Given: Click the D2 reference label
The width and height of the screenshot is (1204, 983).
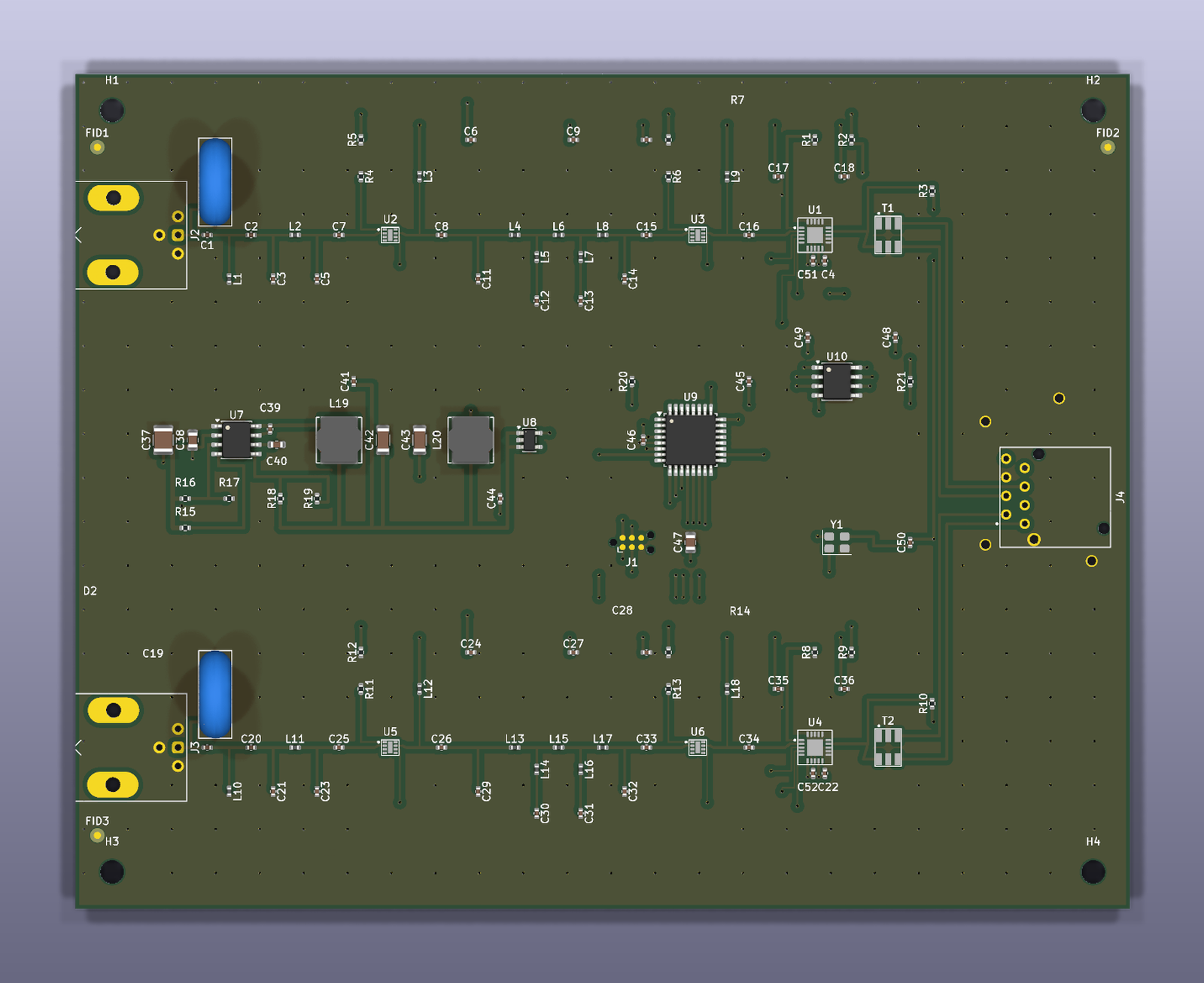Looking at the screenshot, I should tap(90, 591).
